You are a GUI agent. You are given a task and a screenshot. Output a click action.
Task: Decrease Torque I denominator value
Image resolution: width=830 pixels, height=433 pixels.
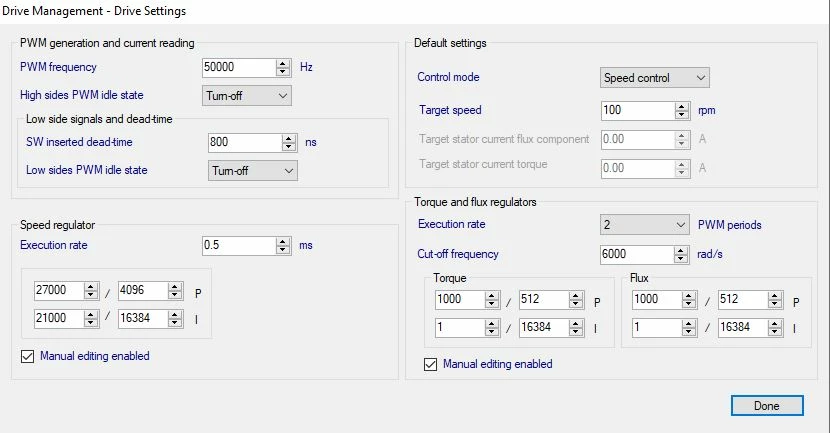(x=576, y=332)
